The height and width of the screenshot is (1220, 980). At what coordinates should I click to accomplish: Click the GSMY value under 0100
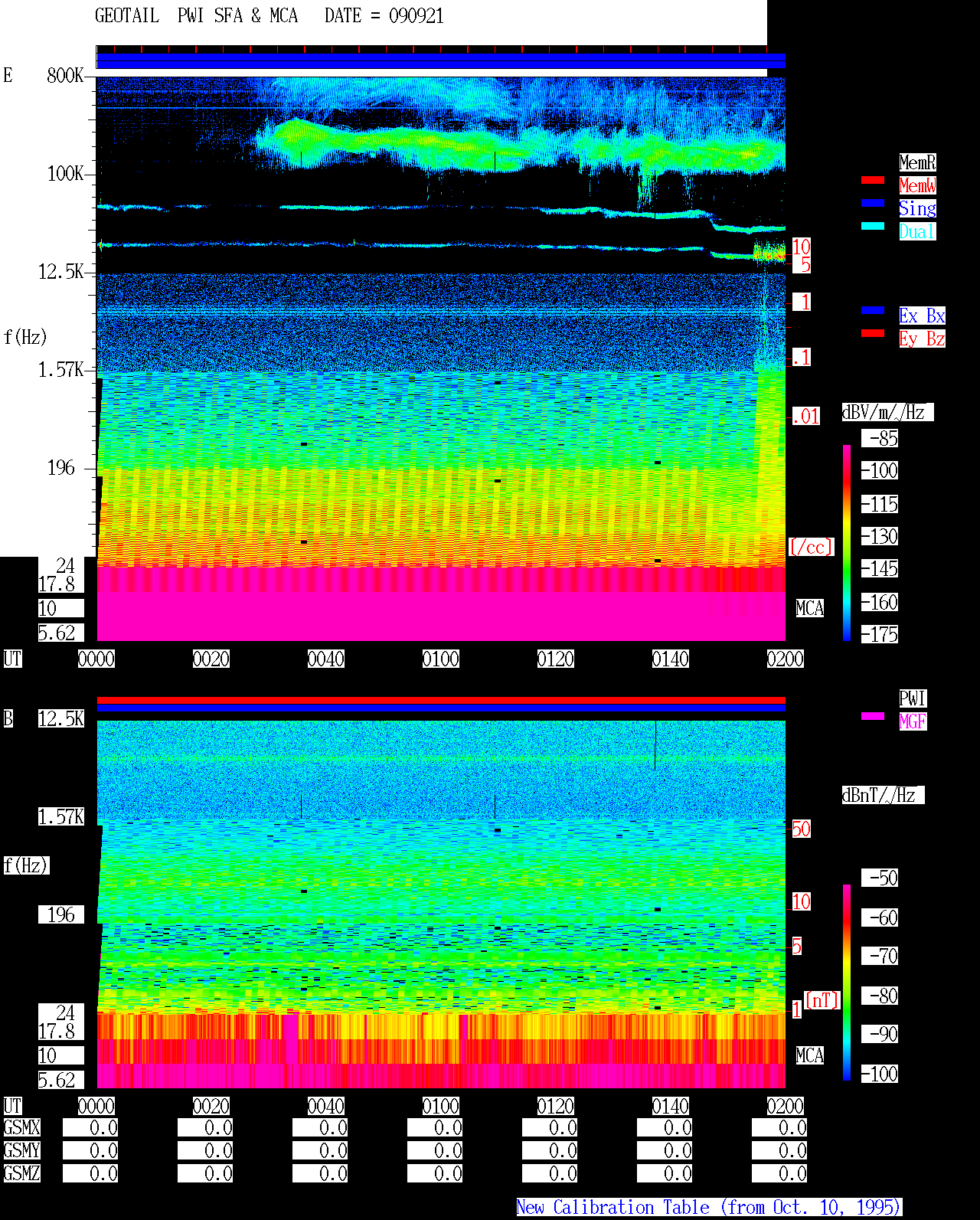(435, 1150)
